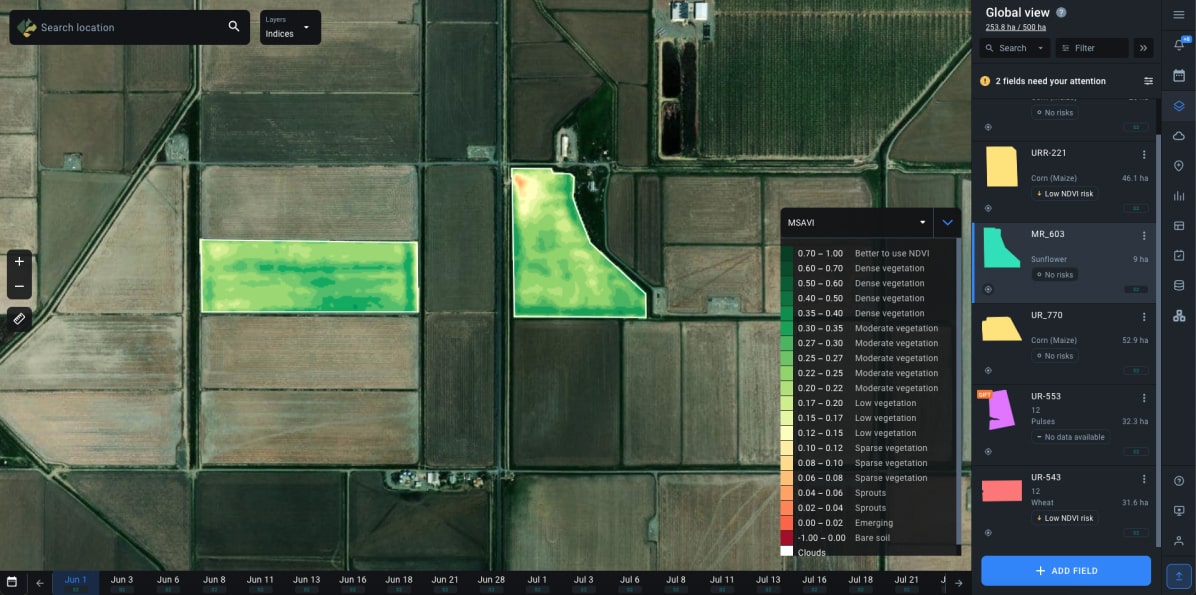Click the 2 fields need your attention notice
The width and height of the screenshot is (1196, 595).
[x=1050, y=81]
